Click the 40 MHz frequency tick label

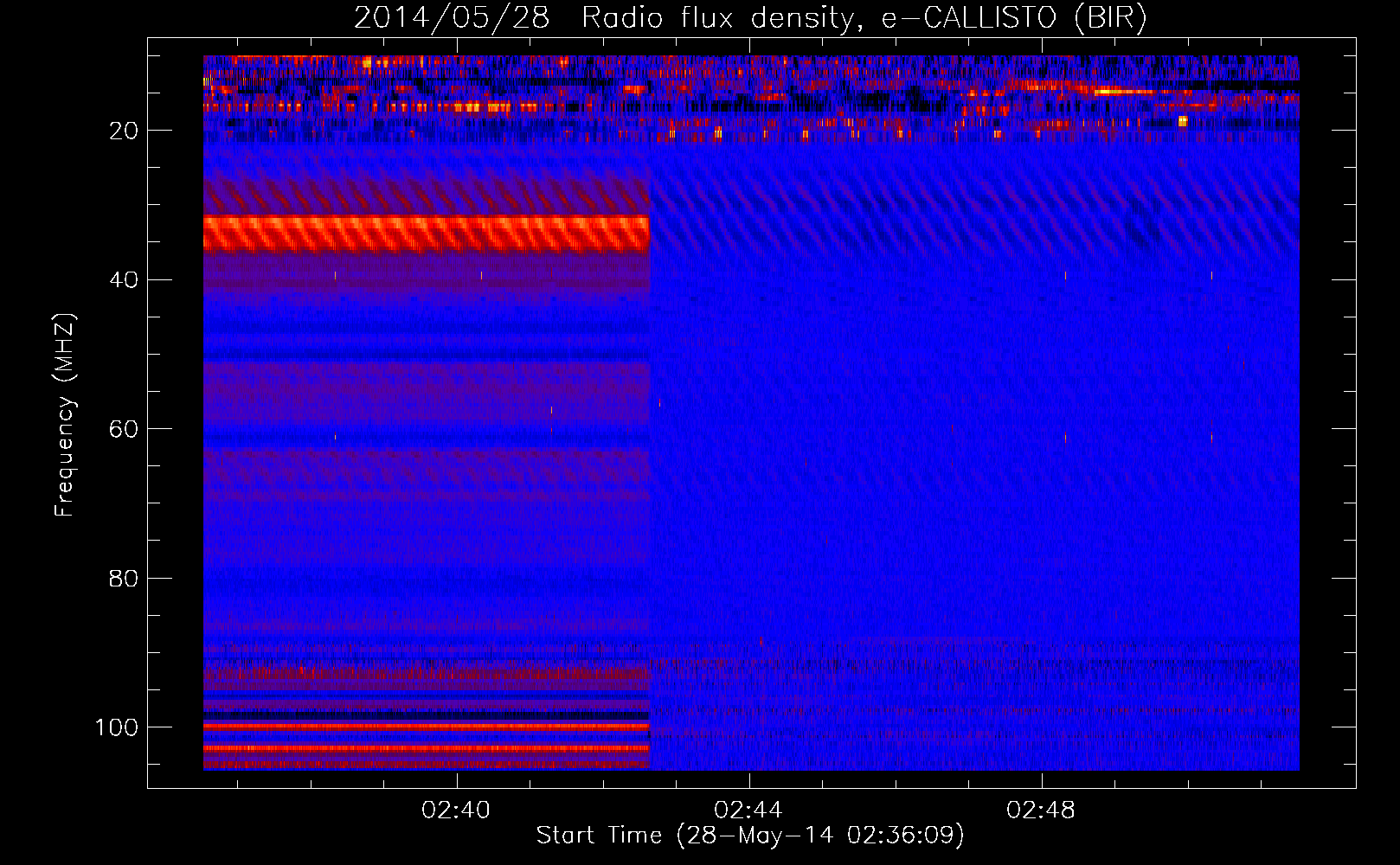[x=124, y=280]
